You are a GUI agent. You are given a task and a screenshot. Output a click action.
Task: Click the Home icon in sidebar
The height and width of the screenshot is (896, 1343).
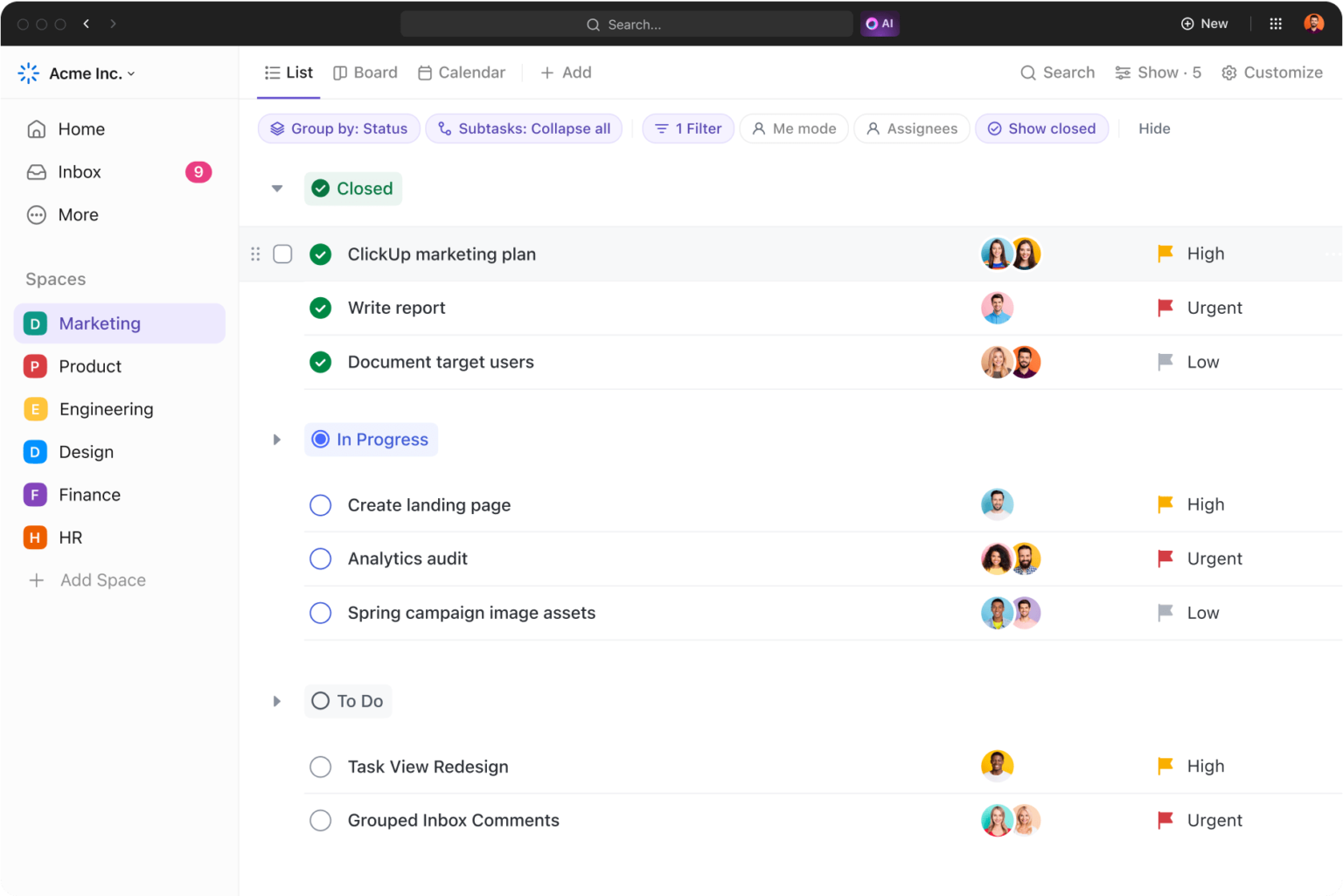point(37,129)
